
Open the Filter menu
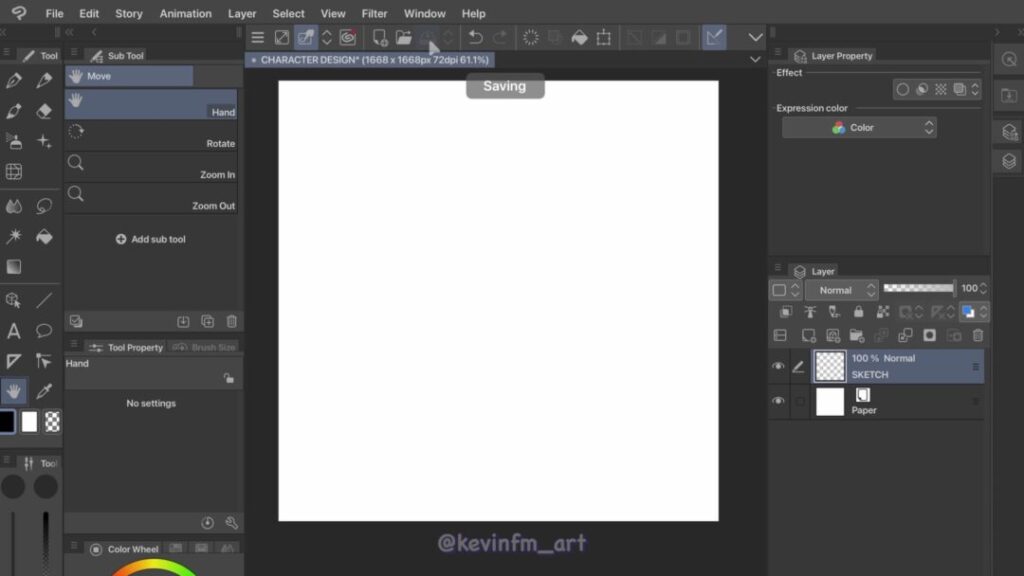coord(374,14)
